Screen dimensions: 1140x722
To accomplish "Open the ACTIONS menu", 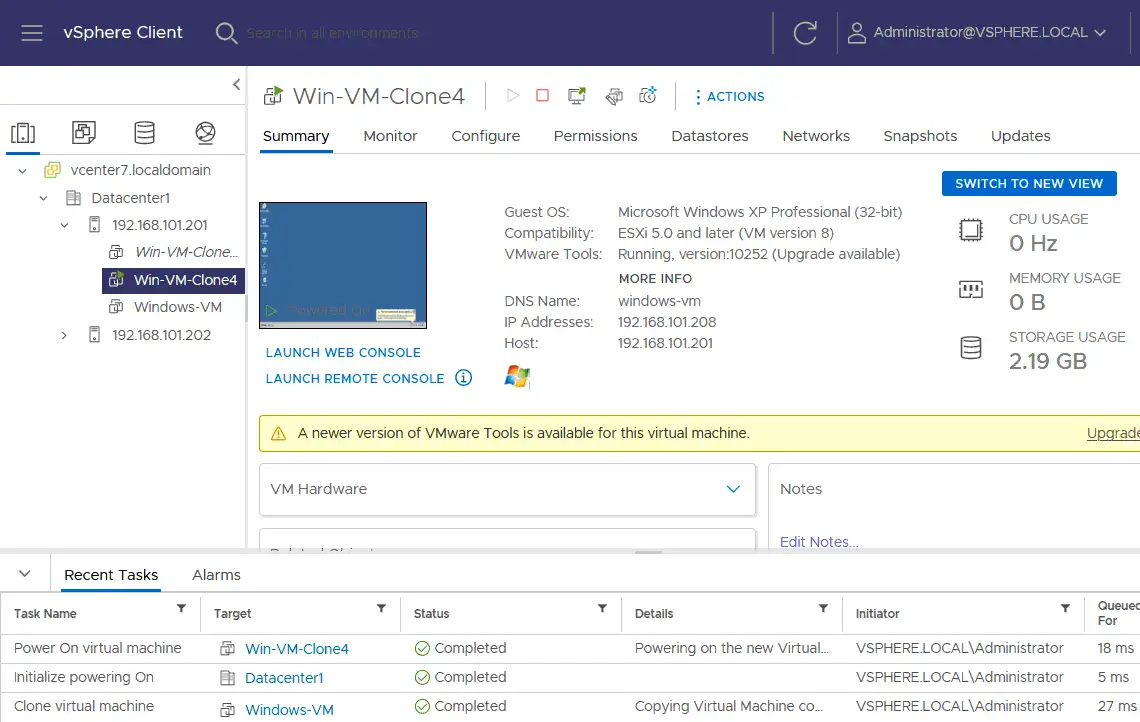I will point(730,97).
